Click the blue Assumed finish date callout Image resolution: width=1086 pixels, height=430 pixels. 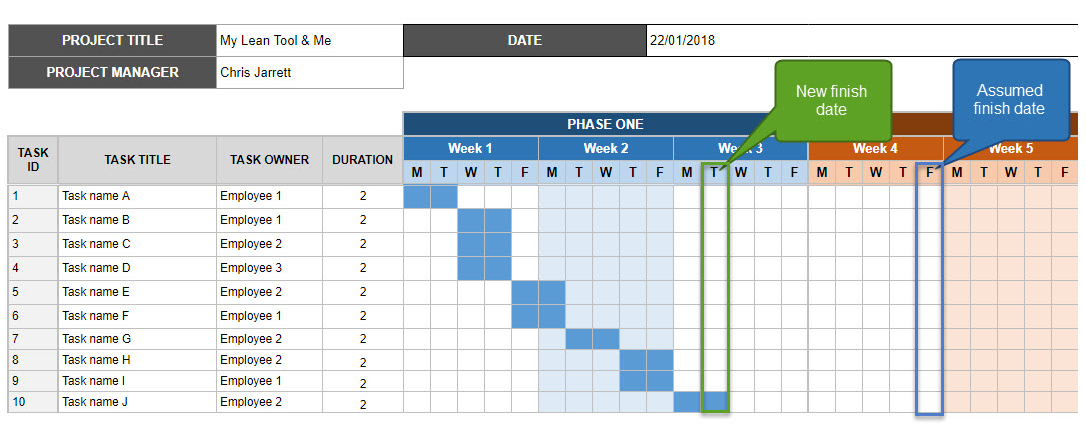click(x=1011, y=100)
